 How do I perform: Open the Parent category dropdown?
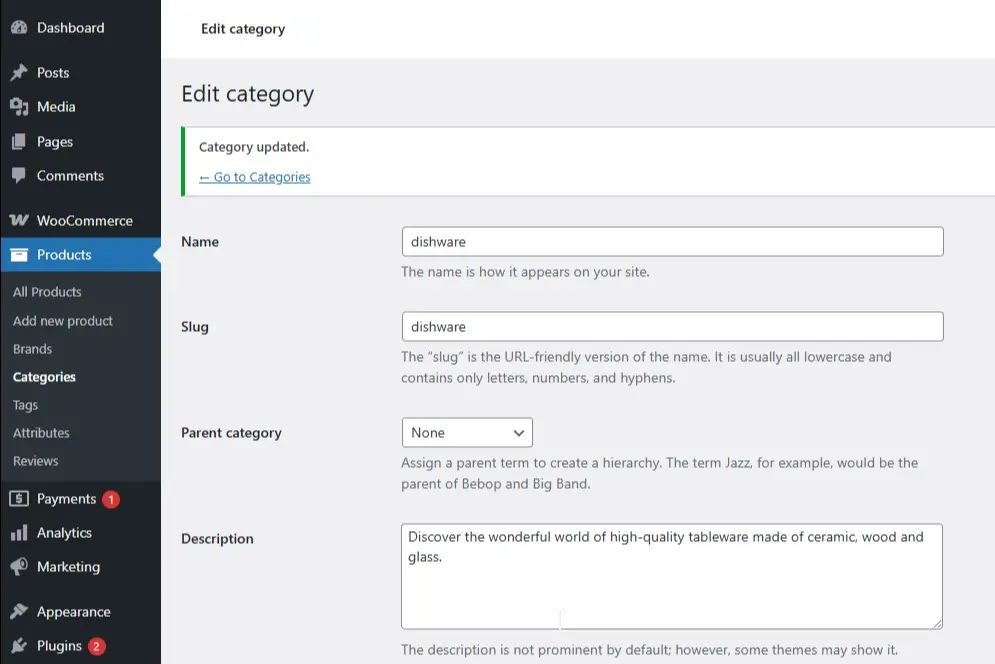[466, 432]
